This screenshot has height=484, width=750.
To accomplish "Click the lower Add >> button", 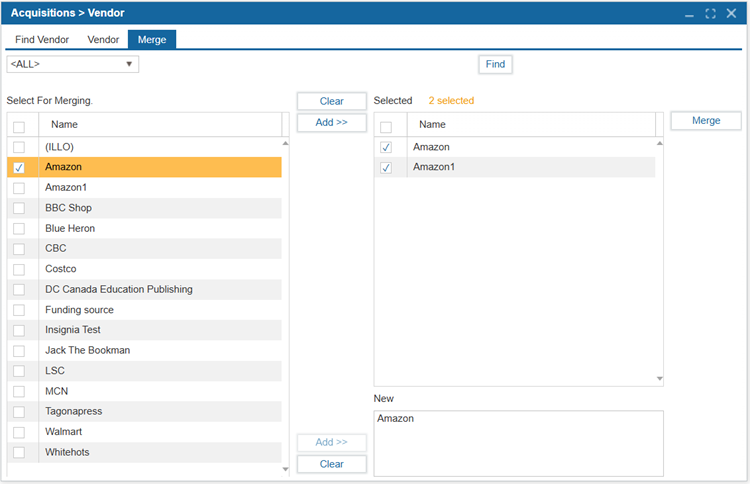I will pos(331,442).
